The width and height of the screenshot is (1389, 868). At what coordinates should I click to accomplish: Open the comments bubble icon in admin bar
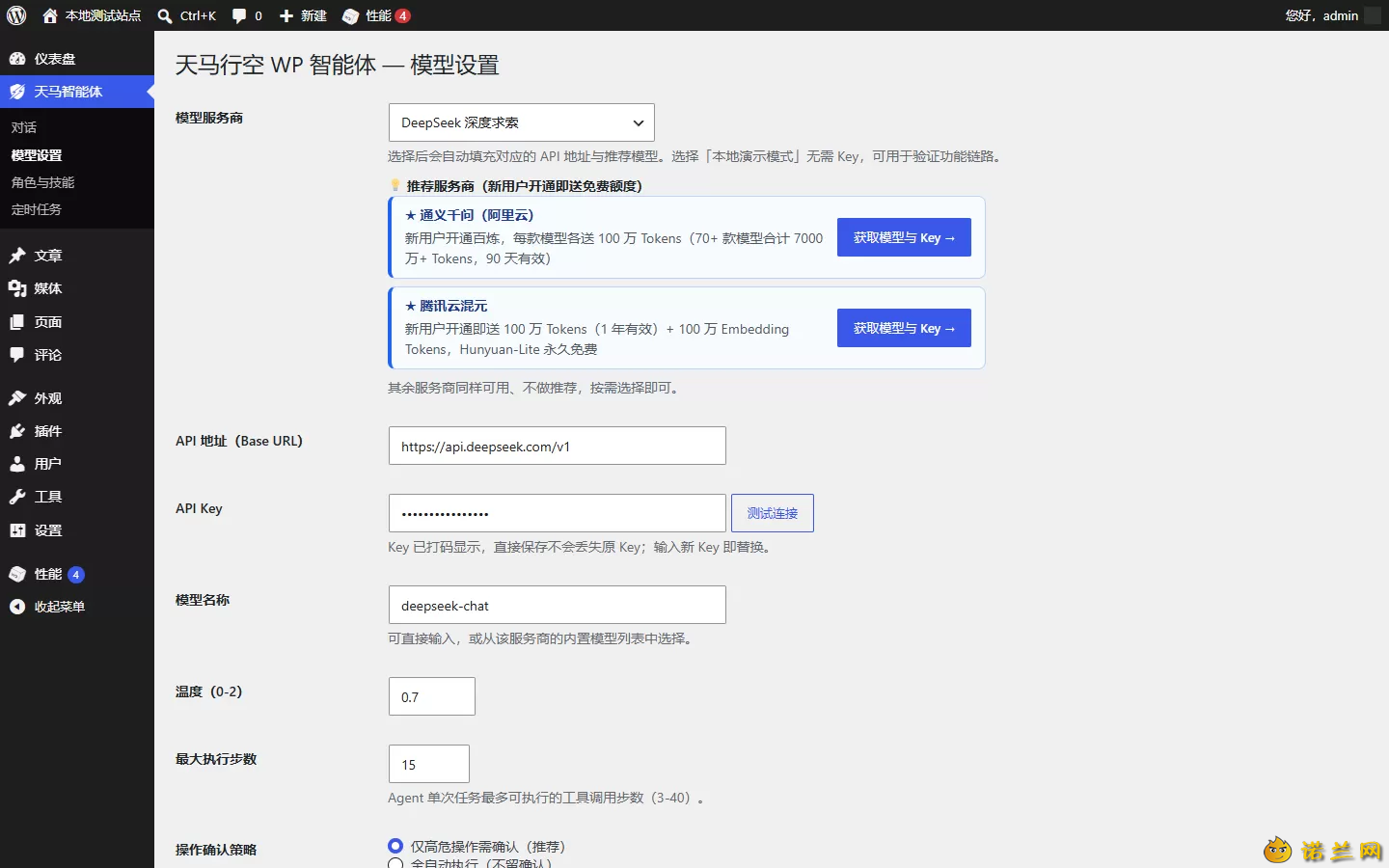239,15
